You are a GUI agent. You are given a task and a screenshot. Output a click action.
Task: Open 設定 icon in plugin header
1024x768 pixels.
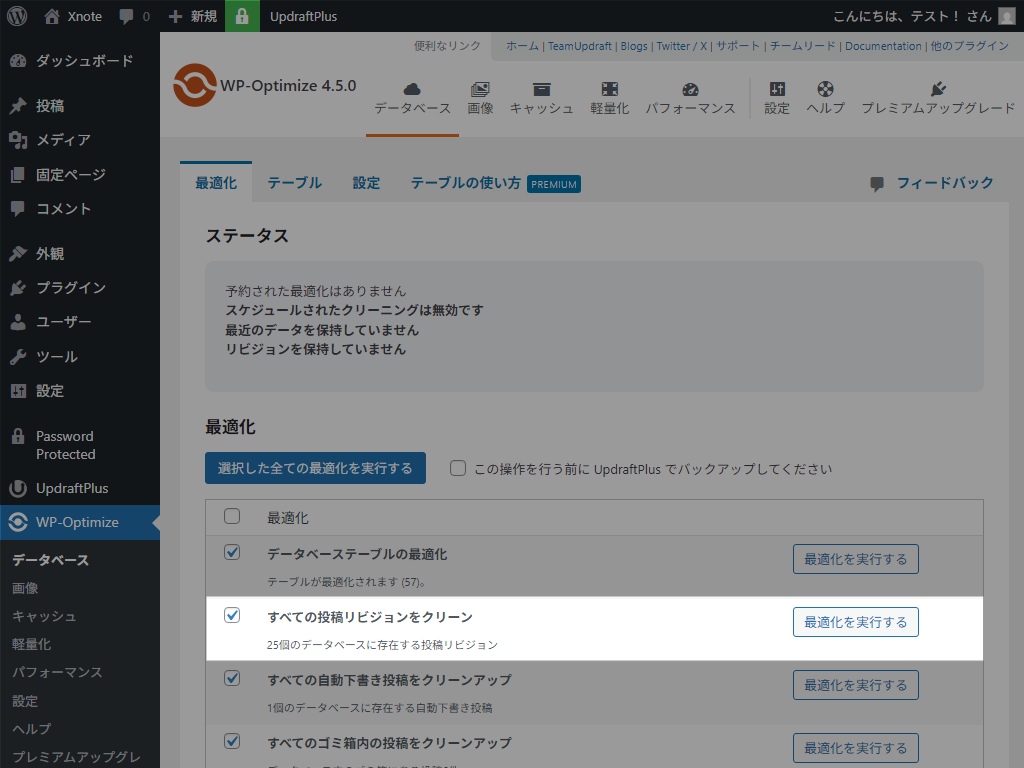pos(777,89)
